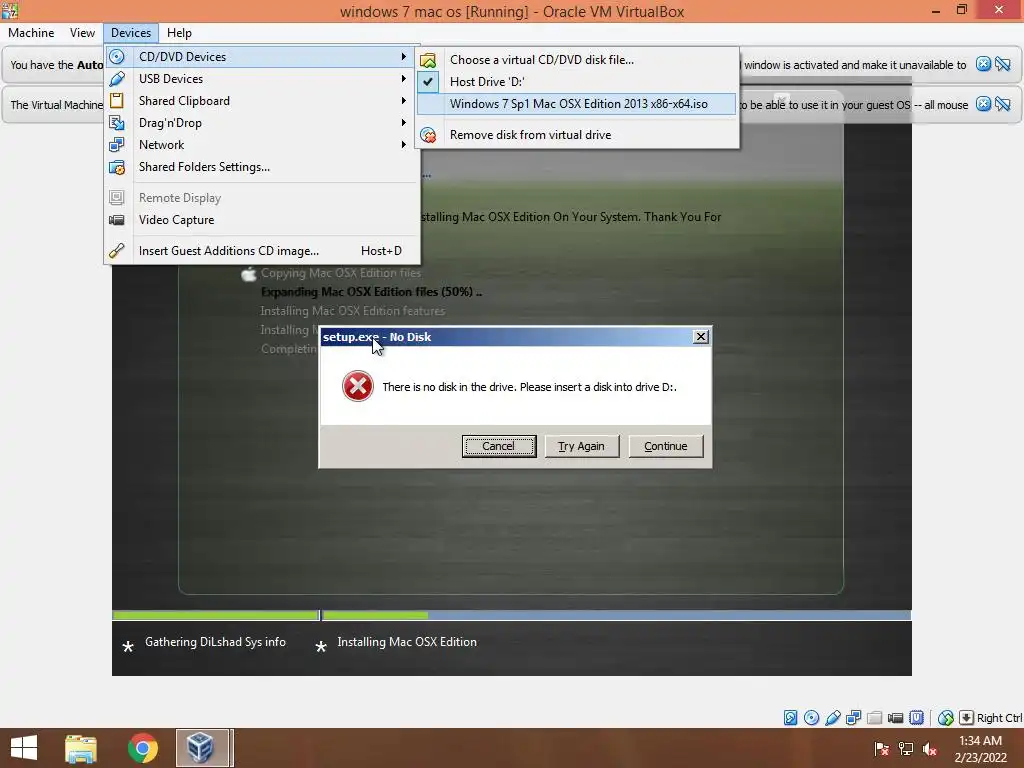Click 'Copying Mac OSX Edition files' step
This screenshot has width=1024, height=768.
click(341, 273)
